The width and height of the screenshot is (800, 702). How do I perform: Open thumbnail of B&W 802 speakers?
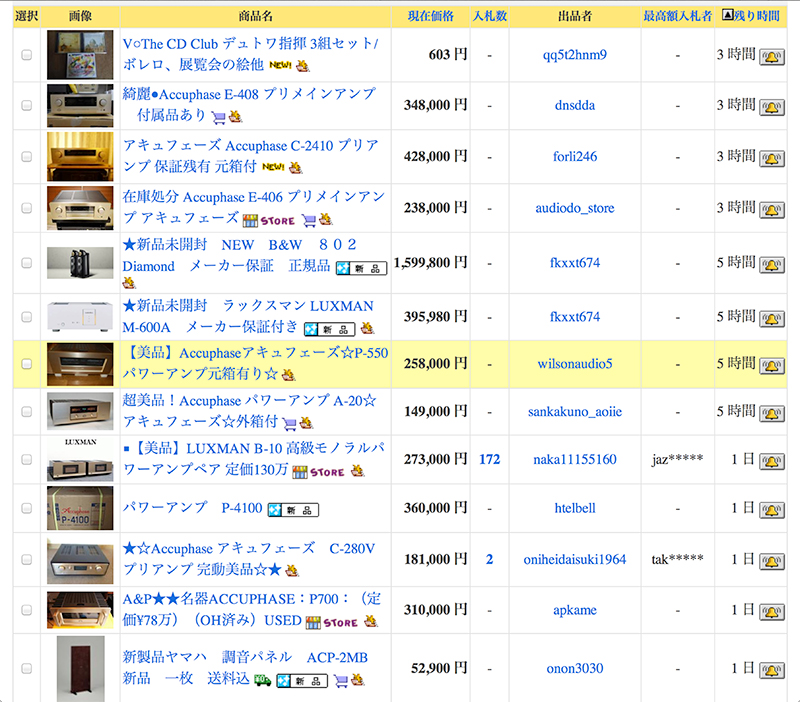click(80, 263)
